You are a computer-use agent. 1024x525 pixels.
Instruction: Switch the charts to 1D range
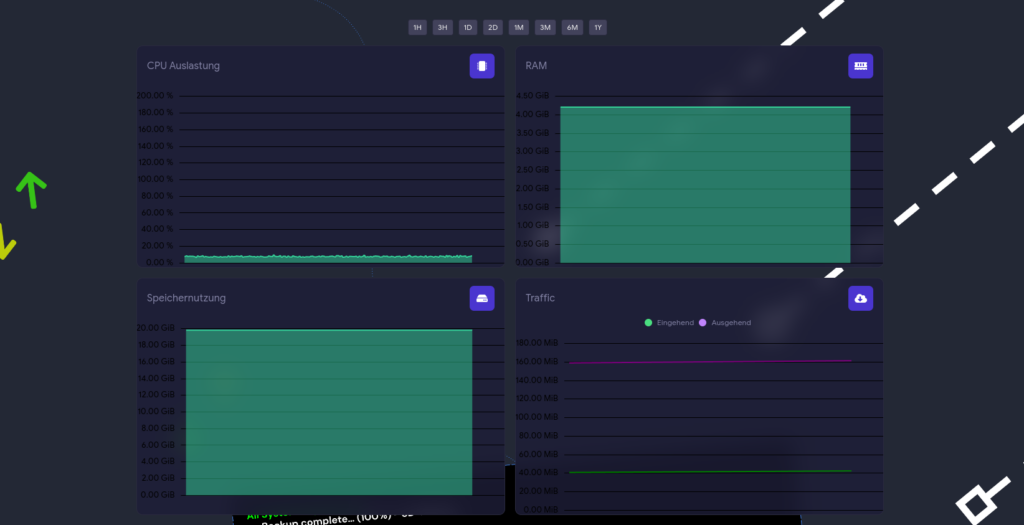click(x=467, y=27)
